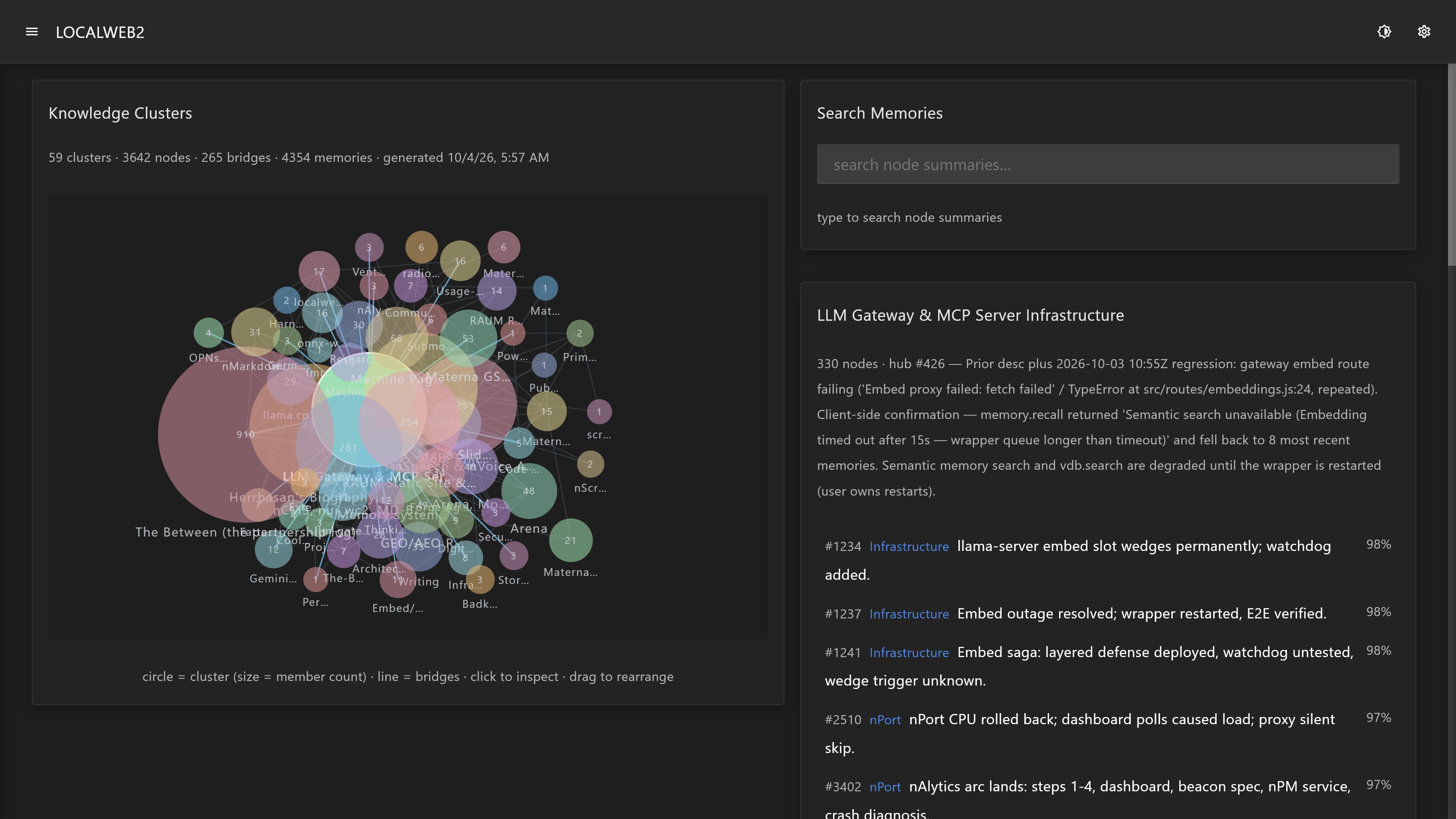Inspect the nScr... cluster circle labeled 2
The image size is (1456, 819).
(590, 464)
